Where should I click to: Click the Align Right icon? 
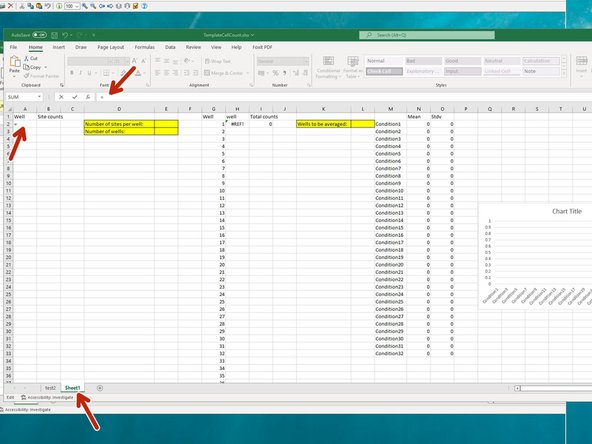click(x=175, y=73)
